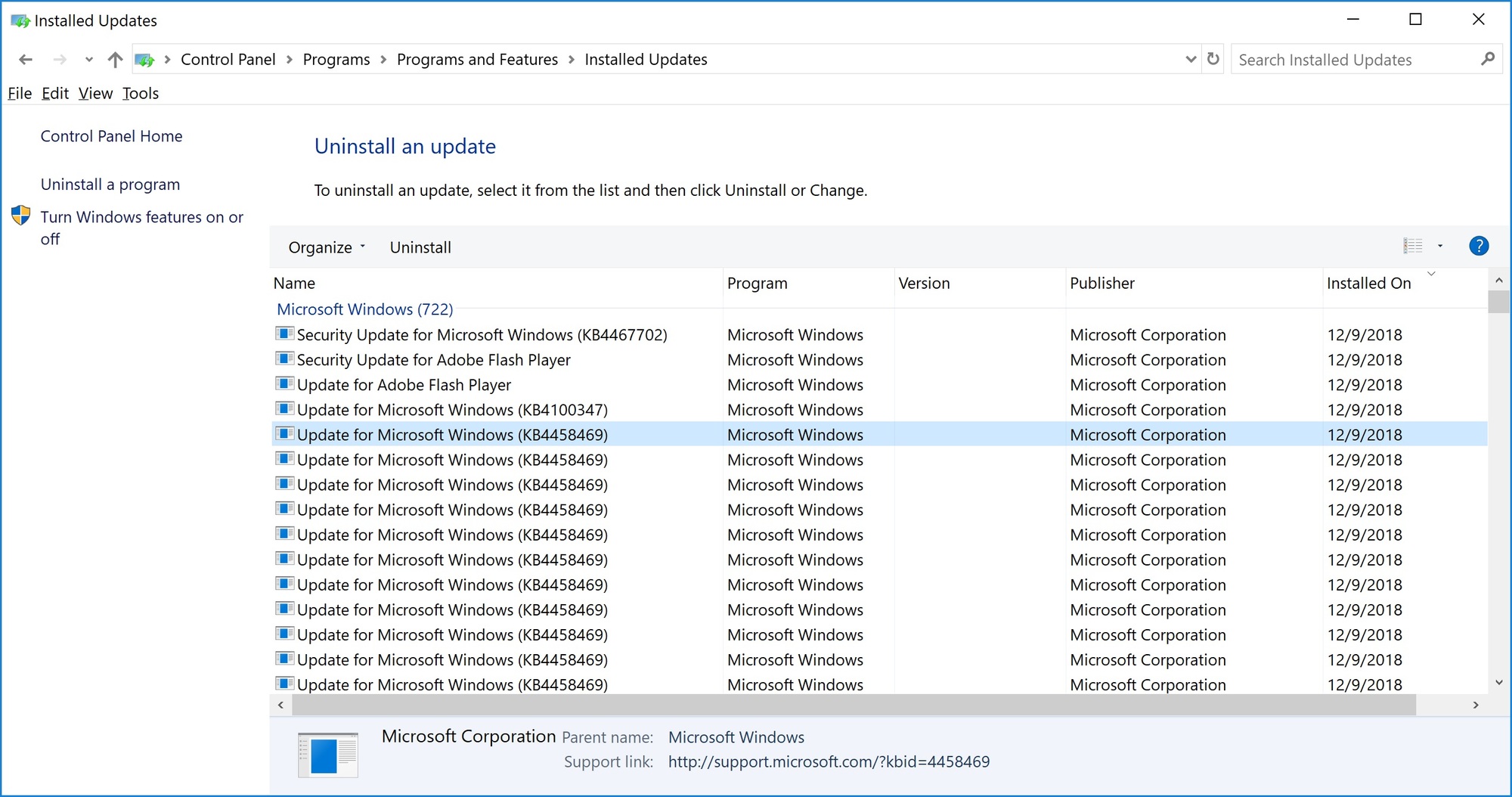Expand the address bar history dropdown

(x=1191, y=59)
